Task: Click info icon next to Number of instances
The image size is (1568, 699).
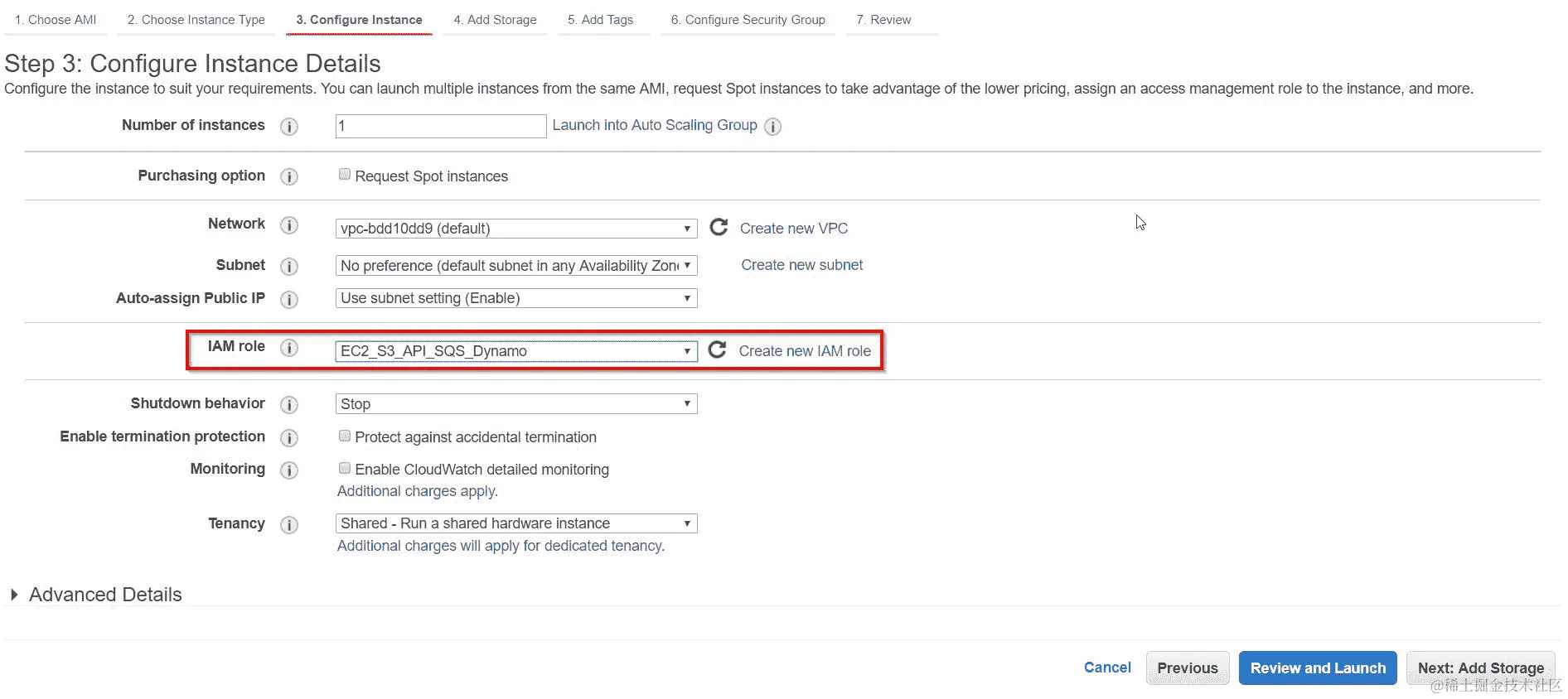Action: coord(288,127)
